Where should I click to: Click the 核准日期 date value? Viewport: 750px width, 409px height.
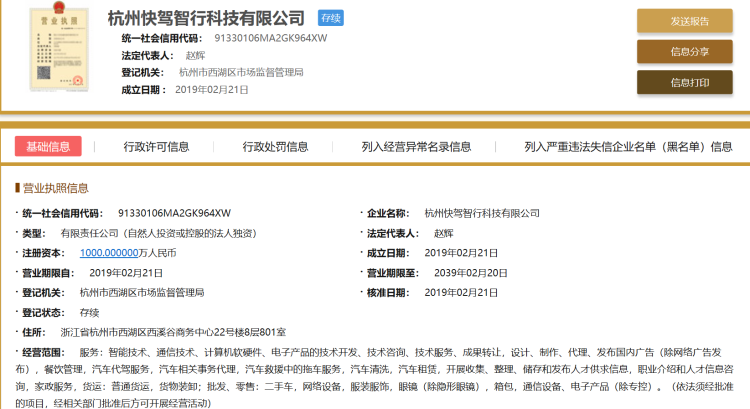pyautogui.click(x=461, y=292)
